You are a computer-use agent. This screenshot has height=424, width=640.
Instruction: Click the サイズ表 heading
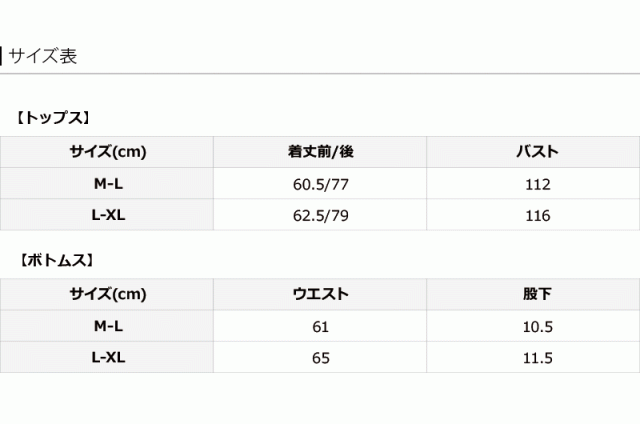click(43, 56)
